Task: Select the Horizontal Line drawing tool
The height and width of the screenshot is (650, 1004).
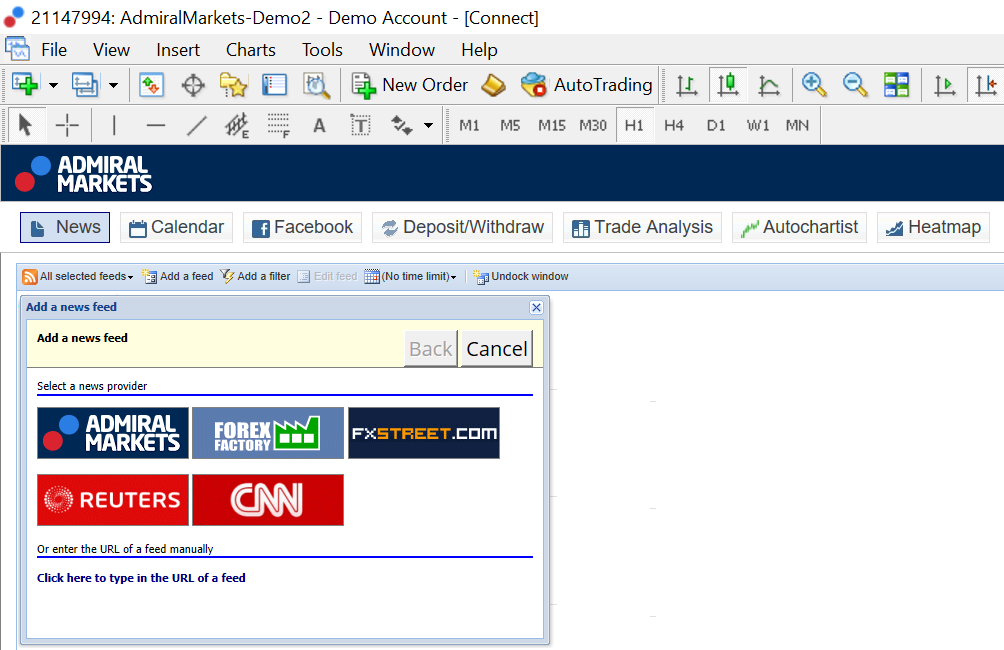Action: click(x=156, y=125)
